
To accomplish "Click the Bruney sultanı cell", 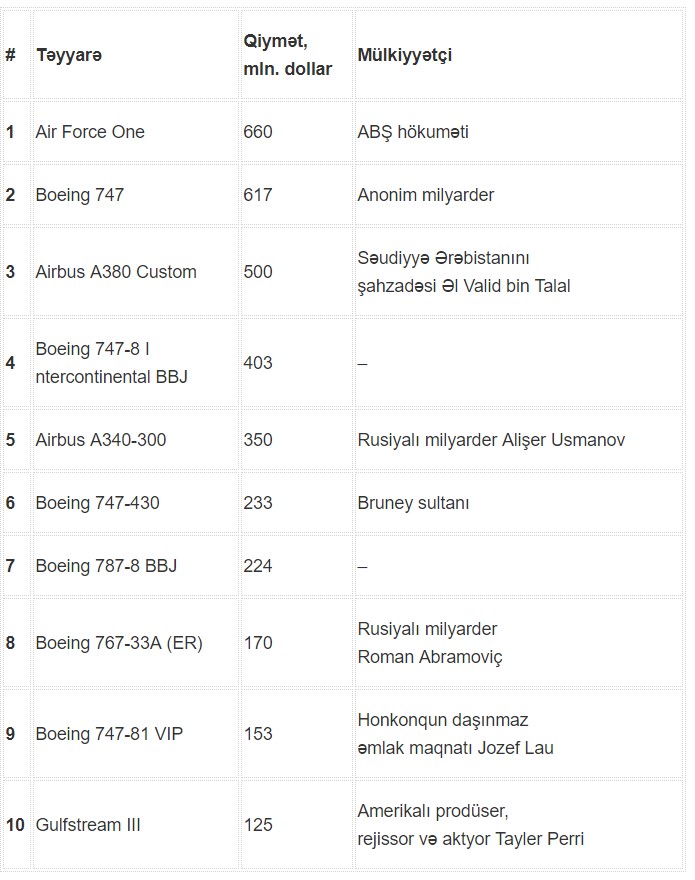I will pos(413,503).
